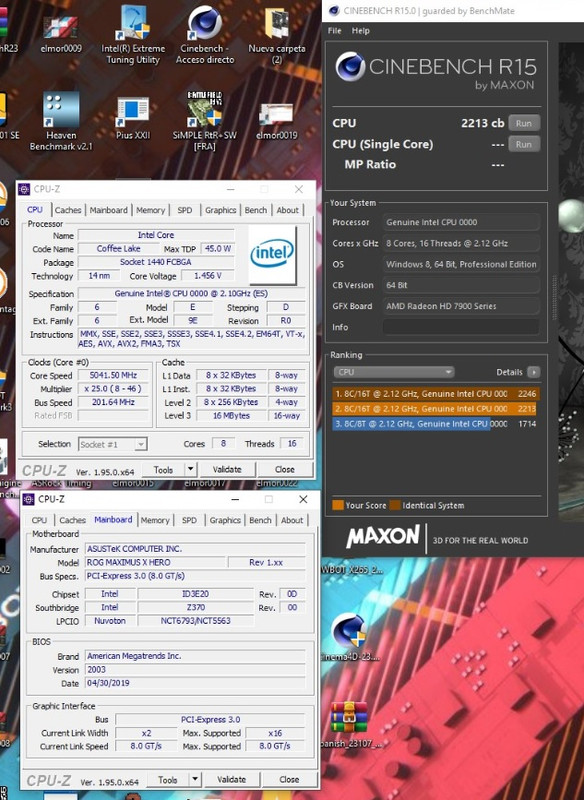Open the Cinebench Help menu
The height and width of the screenshot is (800, 584).
(361, 31)
